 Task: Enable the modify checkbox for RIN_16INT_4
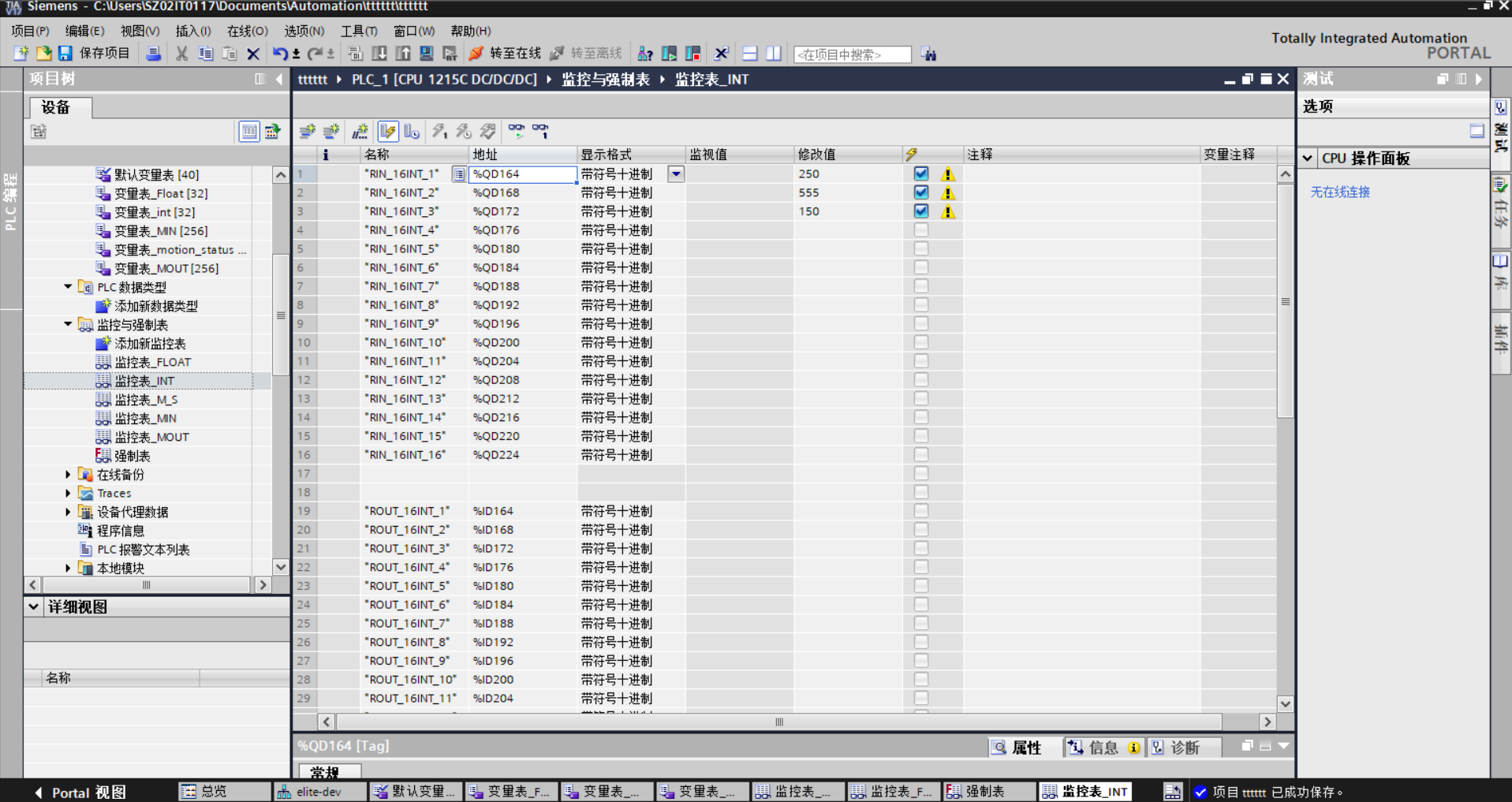click(920, 230)
